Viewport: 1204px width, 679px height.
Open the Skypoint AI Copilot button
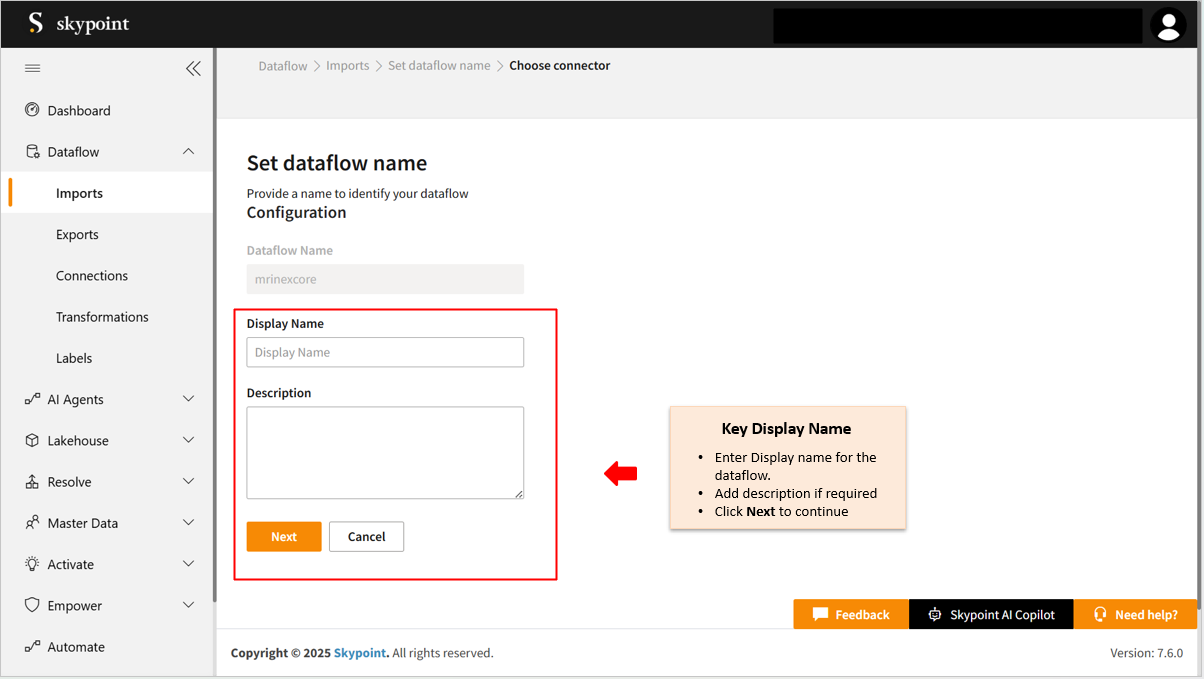click(991, 615)
